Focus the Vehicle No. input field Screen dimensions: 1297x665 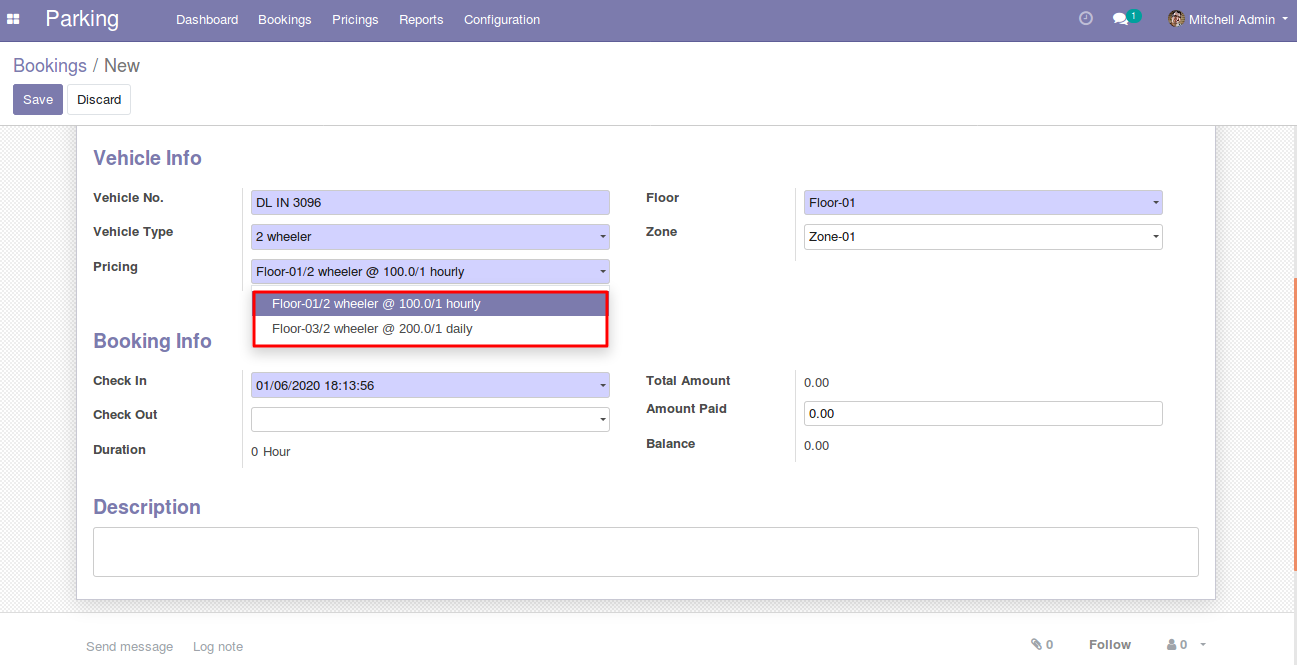pos(430,202)
